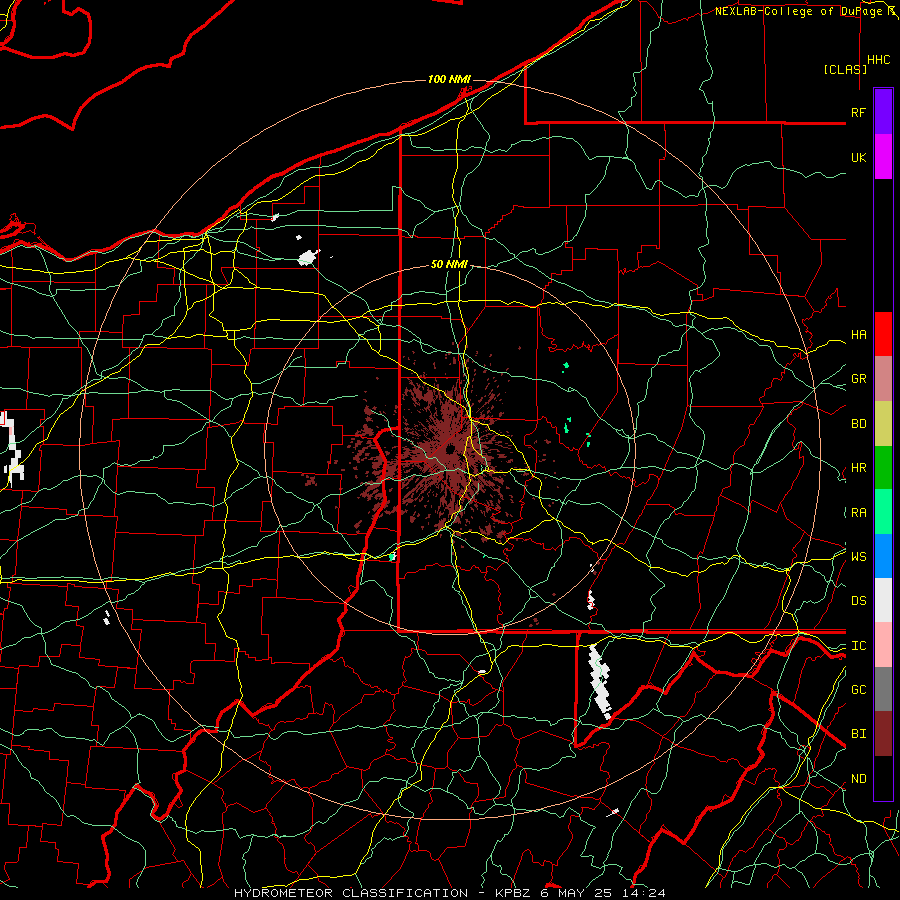Click the BI brown legend swatch
The width and height of the screenshot is (900, 900).
point(883,734)
